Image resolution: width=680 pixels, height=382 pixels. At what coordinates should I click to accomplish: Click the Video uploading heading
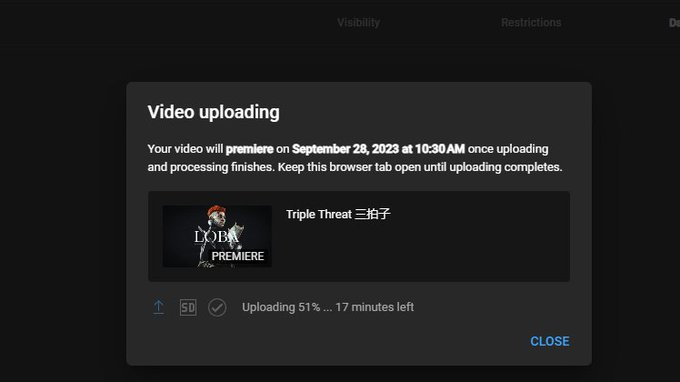tap(213, 112)
